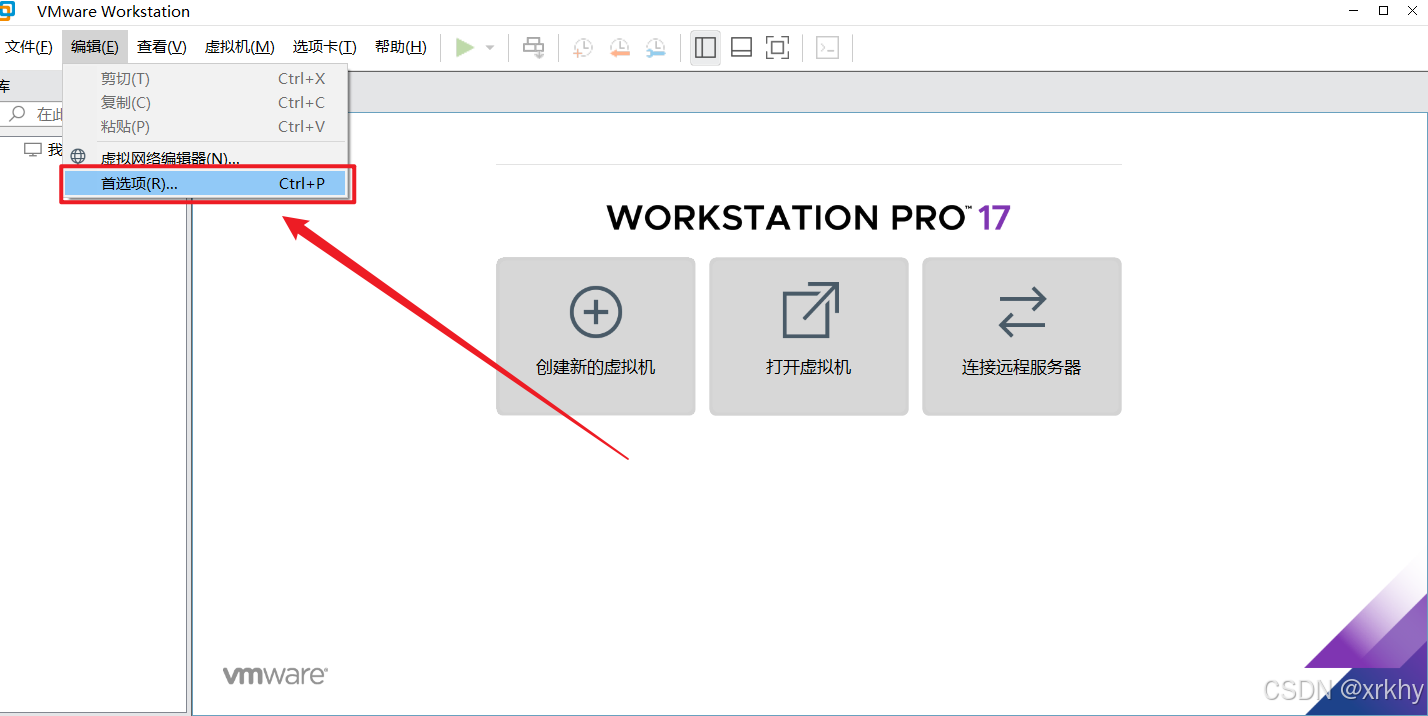Click the vmware logo at bottom
The width and height of the screenshot is (1428, 716).
pyautogui.click(x=275, y=676)
